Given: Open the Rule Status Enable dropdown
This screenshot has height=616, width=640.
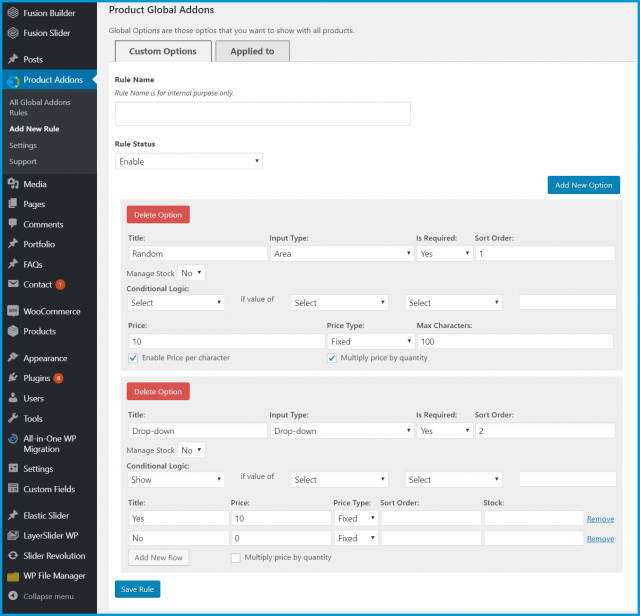Looking at the screenshot, I should coord(189,161).
